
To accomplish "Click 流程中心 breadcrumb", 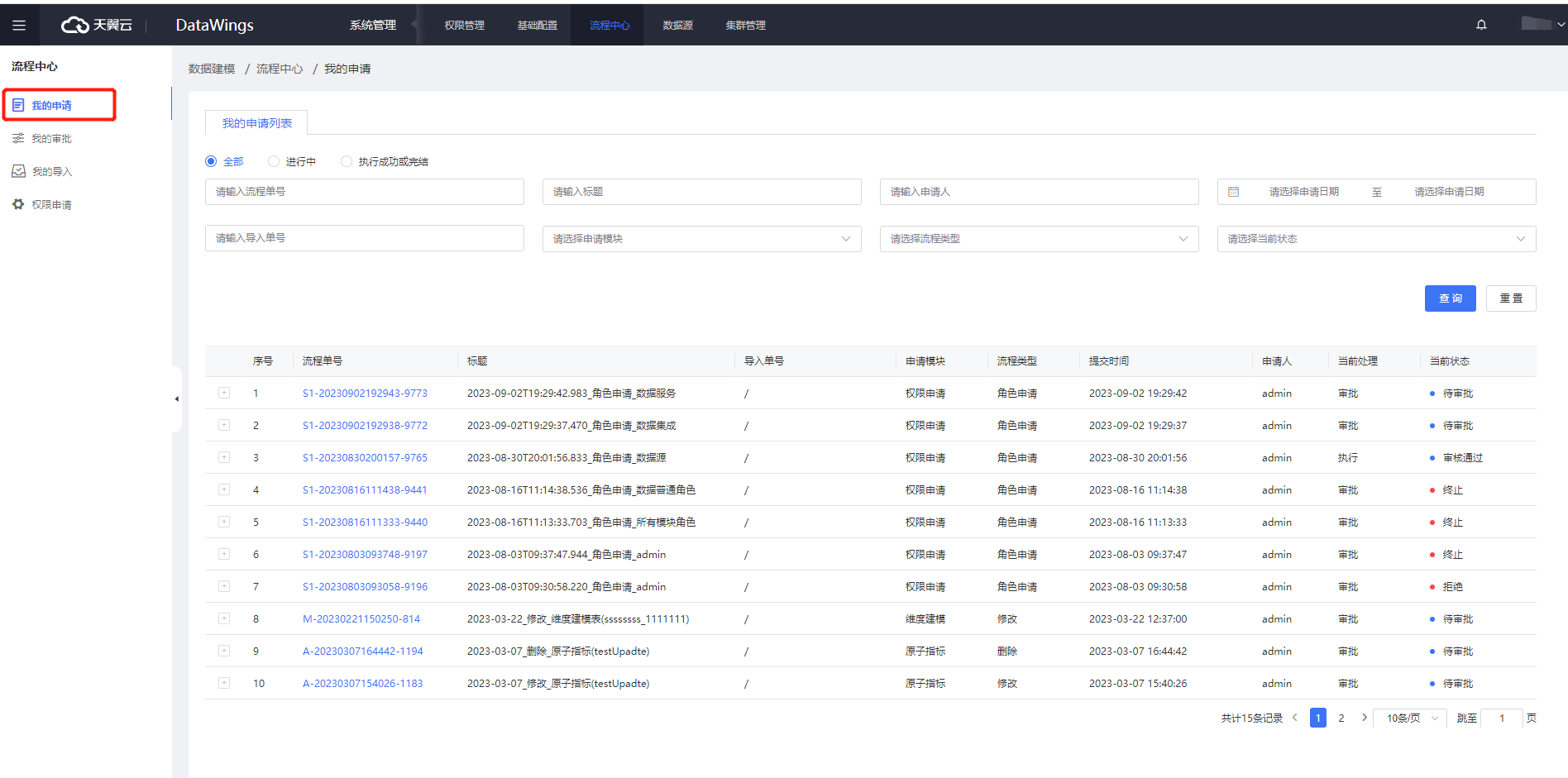I will (x=280, y=69).
